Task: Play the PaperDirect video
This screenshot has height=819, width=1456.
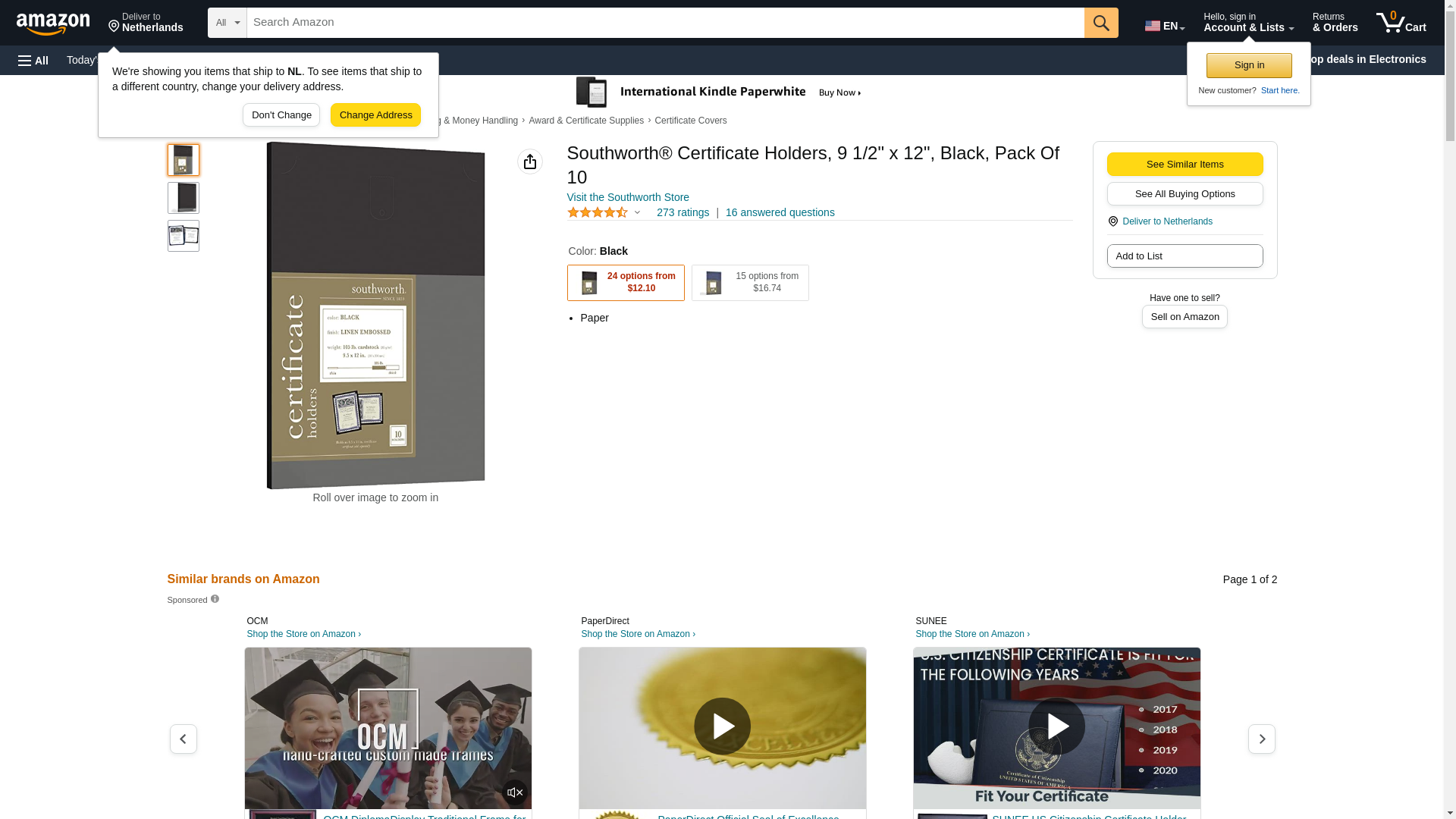Action: pos(722,726)
